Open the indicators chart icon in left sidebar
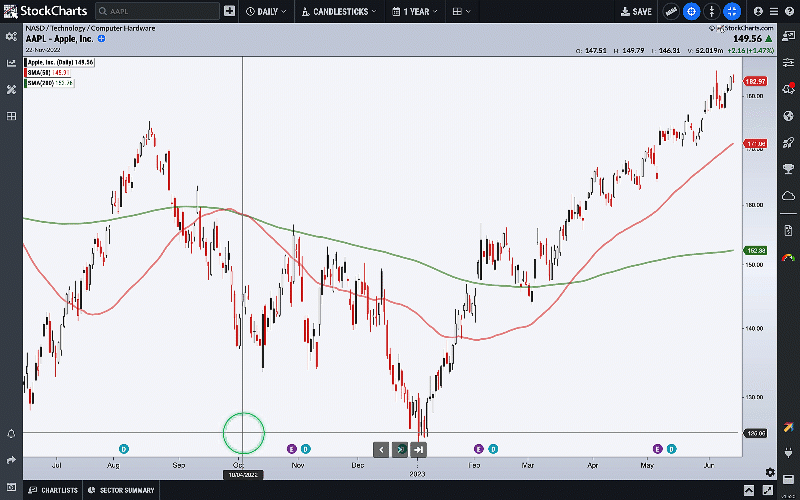The height and width of the screenshot is (500, 800). (x=11, y=63)
